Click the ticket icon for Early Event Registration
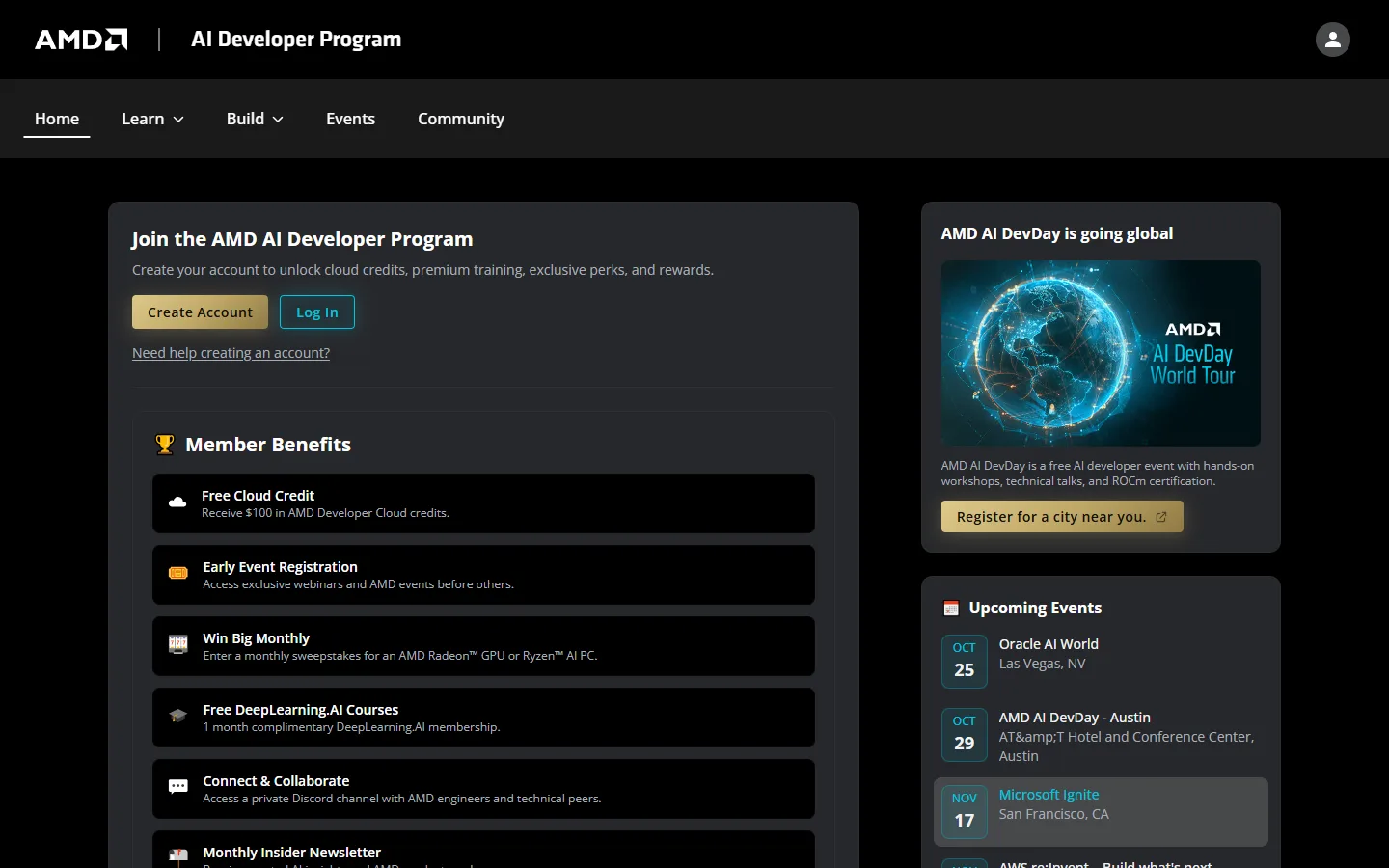Viewport: 1389px width, 868px height. (x=178, y=573)
